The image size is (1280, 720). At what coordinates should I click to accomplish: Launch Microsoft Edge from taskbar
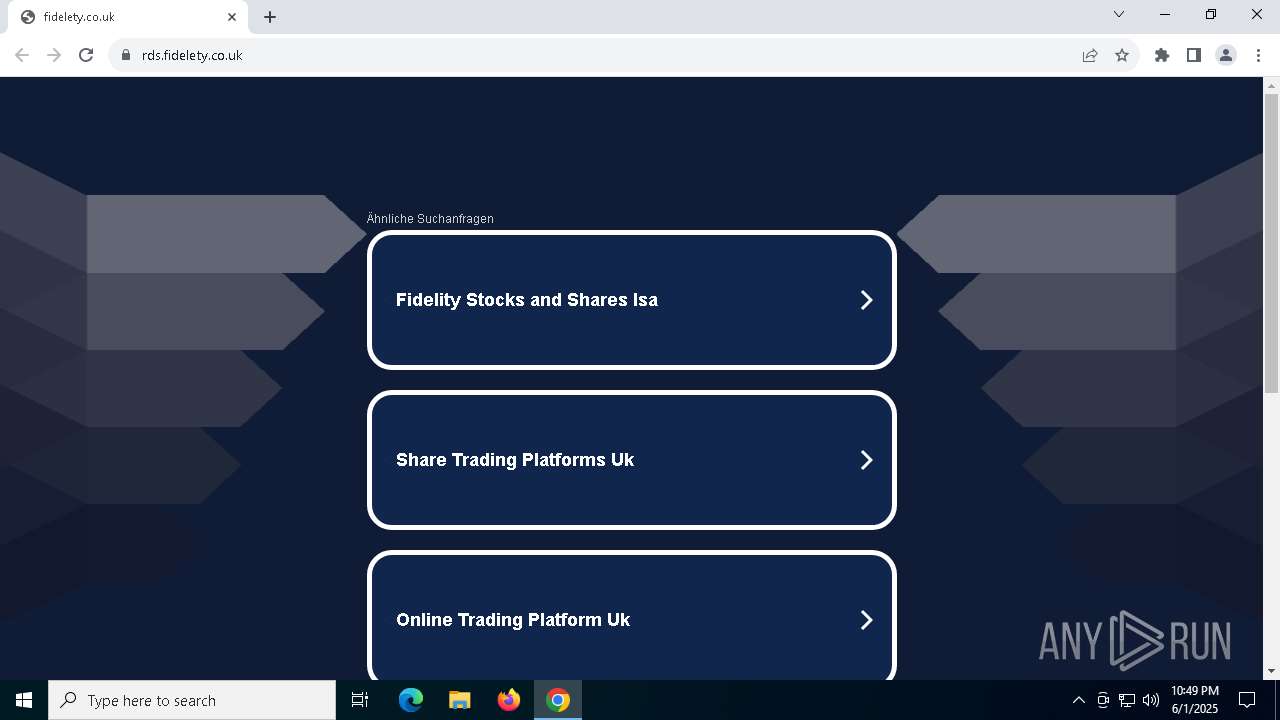411,700
